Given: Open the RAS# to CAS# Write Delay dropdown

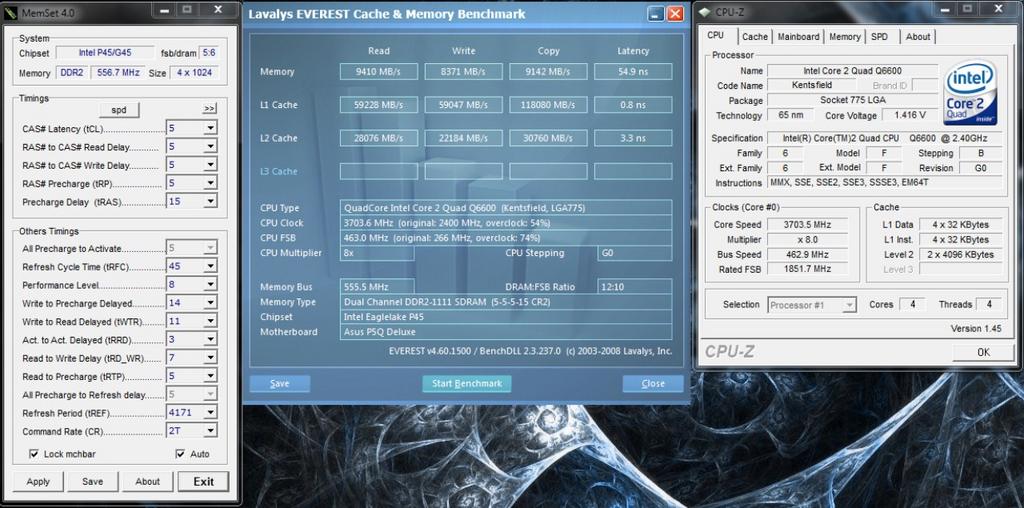Looking at the screenshot, I should click(210, 165).
